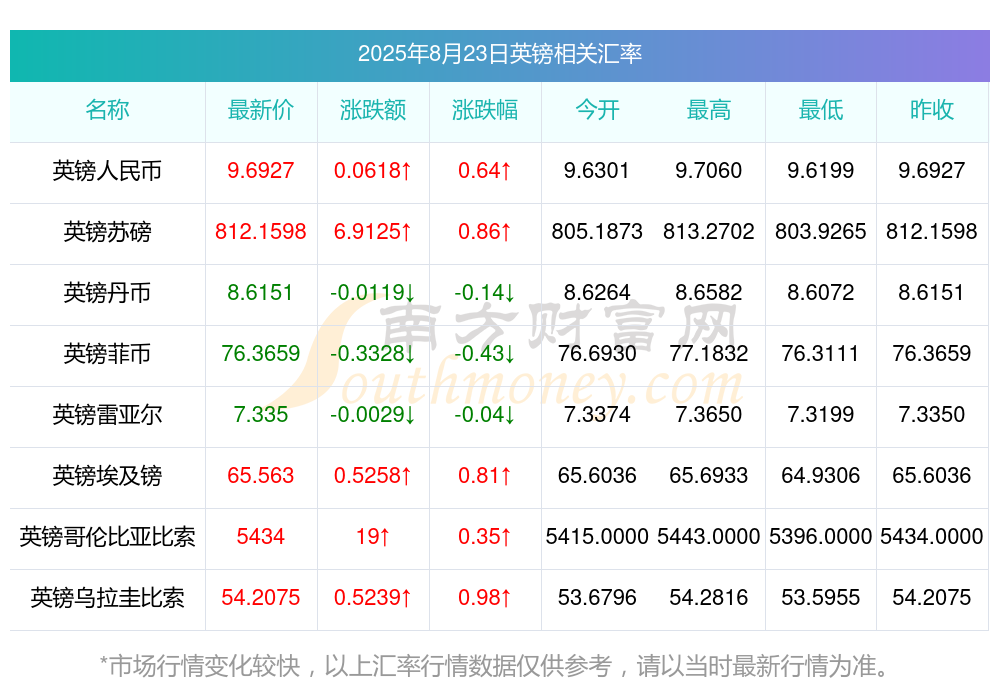The width and height of the screenshot is (1000, 698).
Task: Click change percent -0.14↓
Action: click(x=485, y=293)
